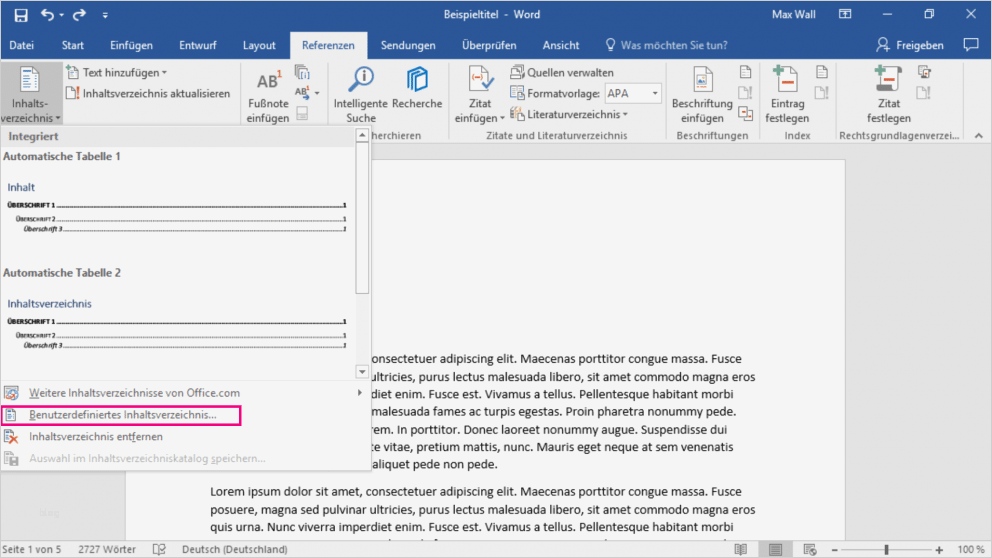Click the Freigeben share button
This screenshot has width=992, height=558.
(x=910, y=45)
